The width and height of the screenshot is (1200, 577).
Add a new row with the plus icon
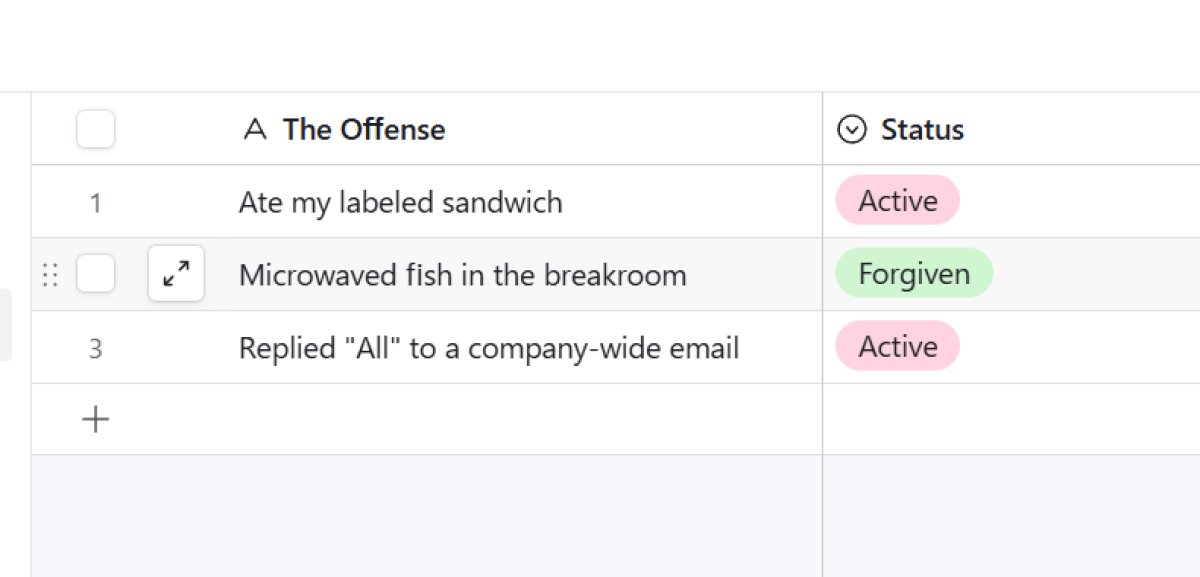[95, 420]
